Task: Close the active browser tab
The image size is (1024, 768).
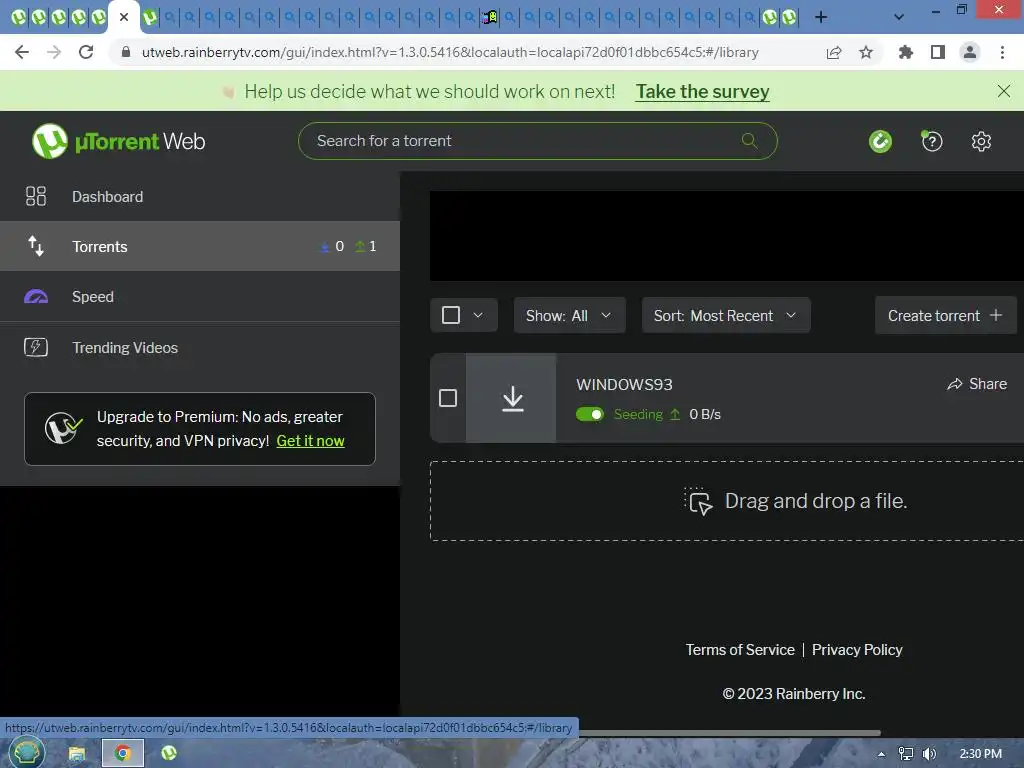Action: [123, 17]
